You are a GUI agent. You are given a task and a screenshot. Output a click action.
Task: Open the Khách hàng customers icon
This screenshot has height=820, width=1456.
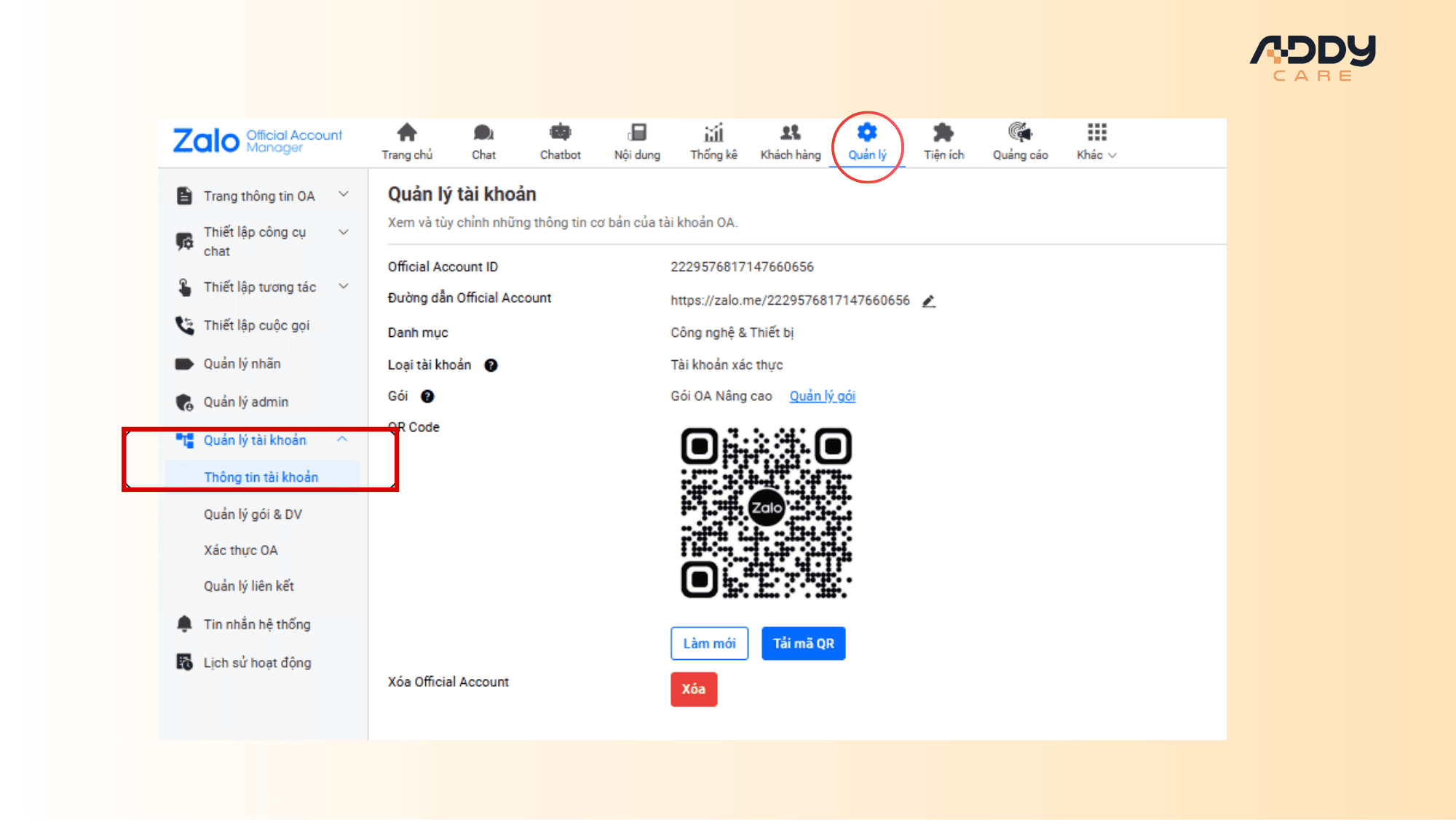(791, 132)
